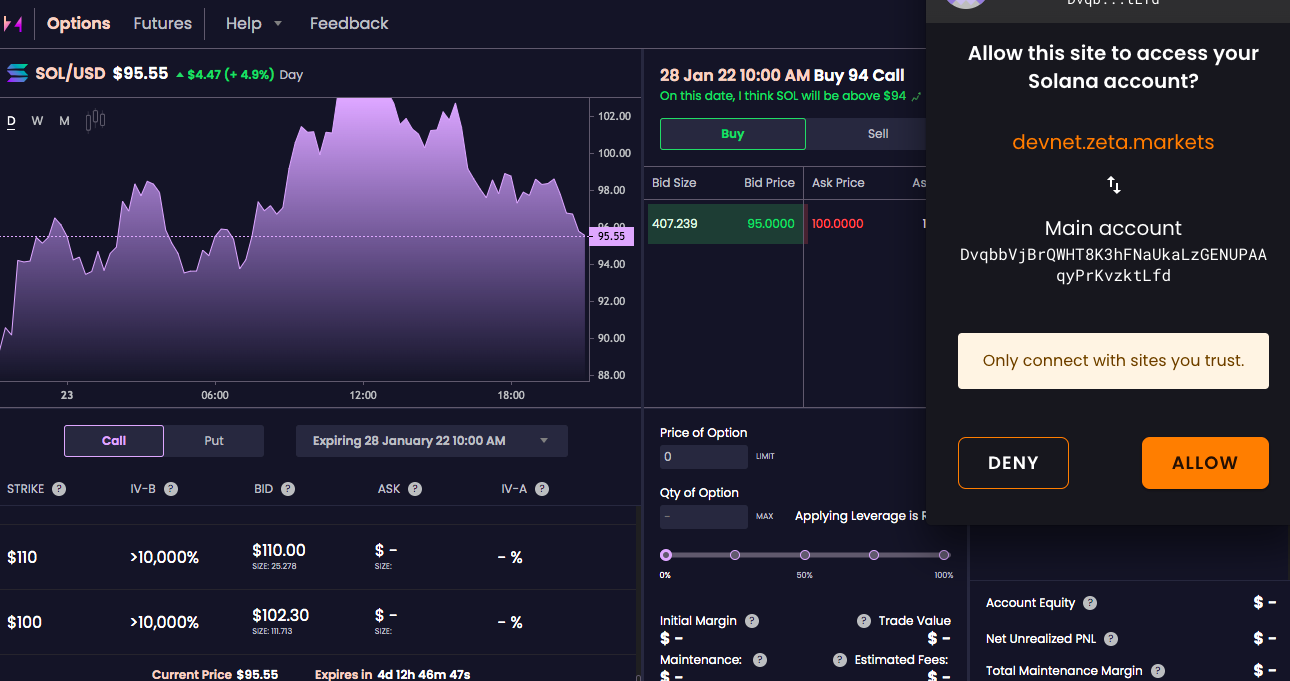
Task: Click help icon beside Initial Margin
Action: point(752,621)
